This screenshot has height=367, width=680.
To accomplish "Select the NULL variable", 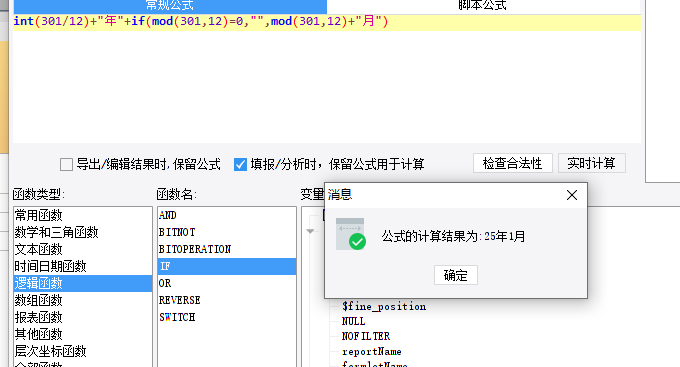I will click(x=353, y=321).
